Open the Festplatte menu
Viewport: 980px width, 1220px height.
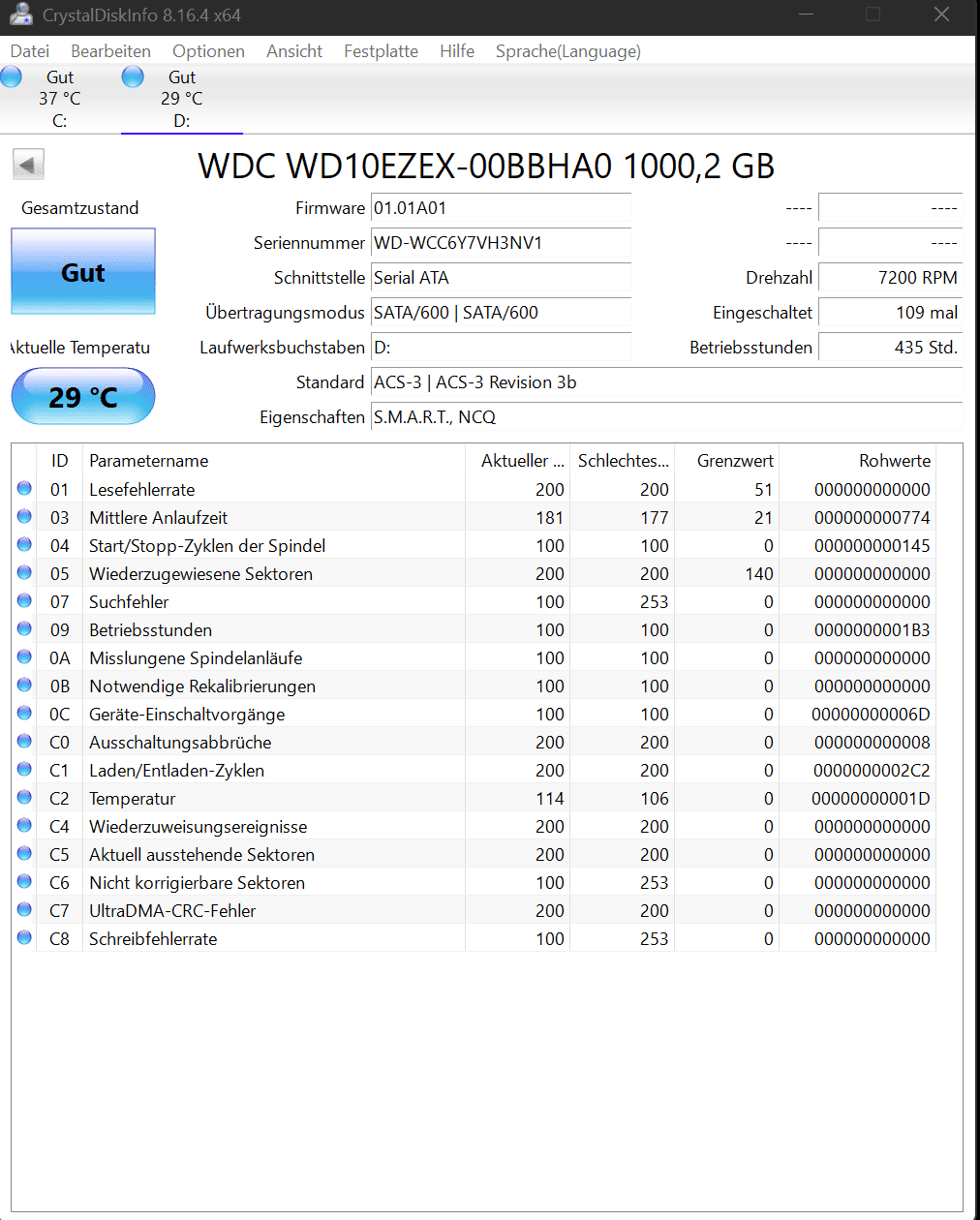[x=381, y=51]
